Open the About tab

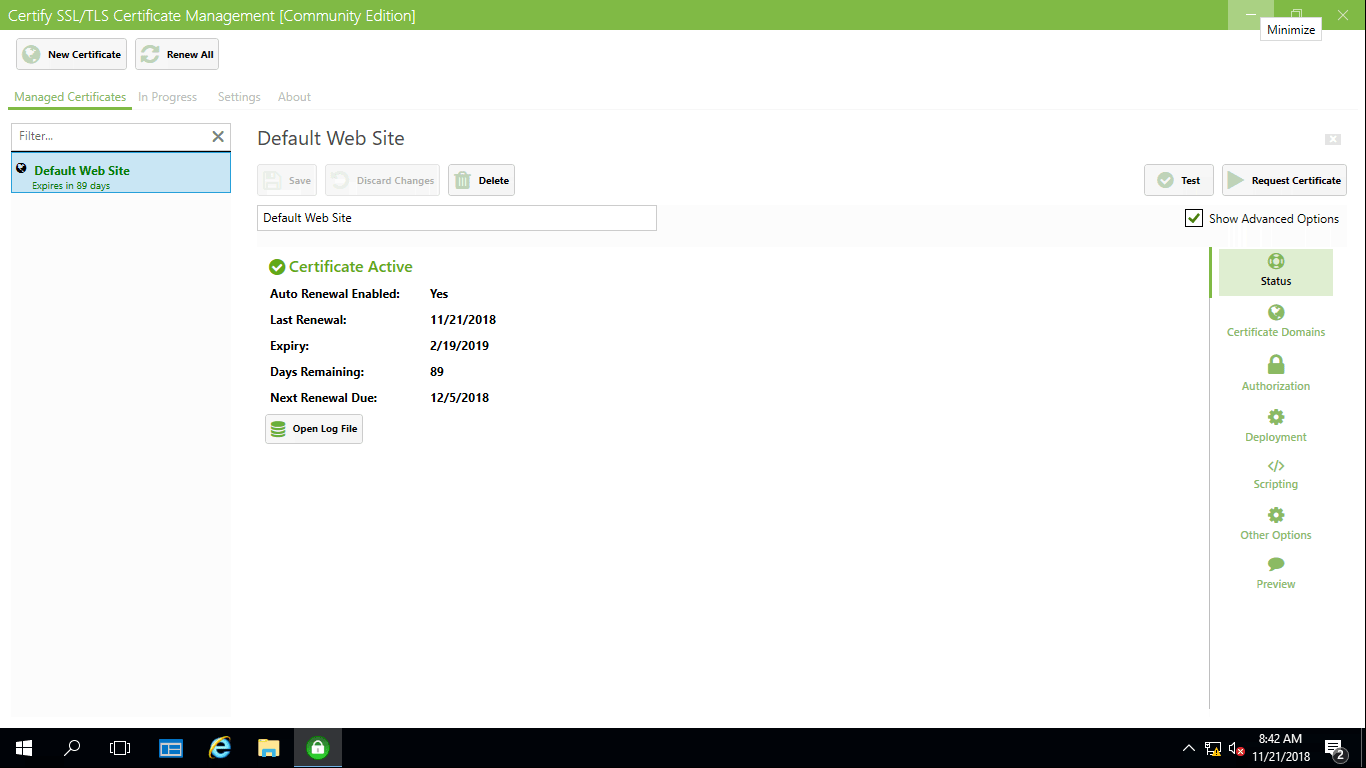[x=294, y=97]
